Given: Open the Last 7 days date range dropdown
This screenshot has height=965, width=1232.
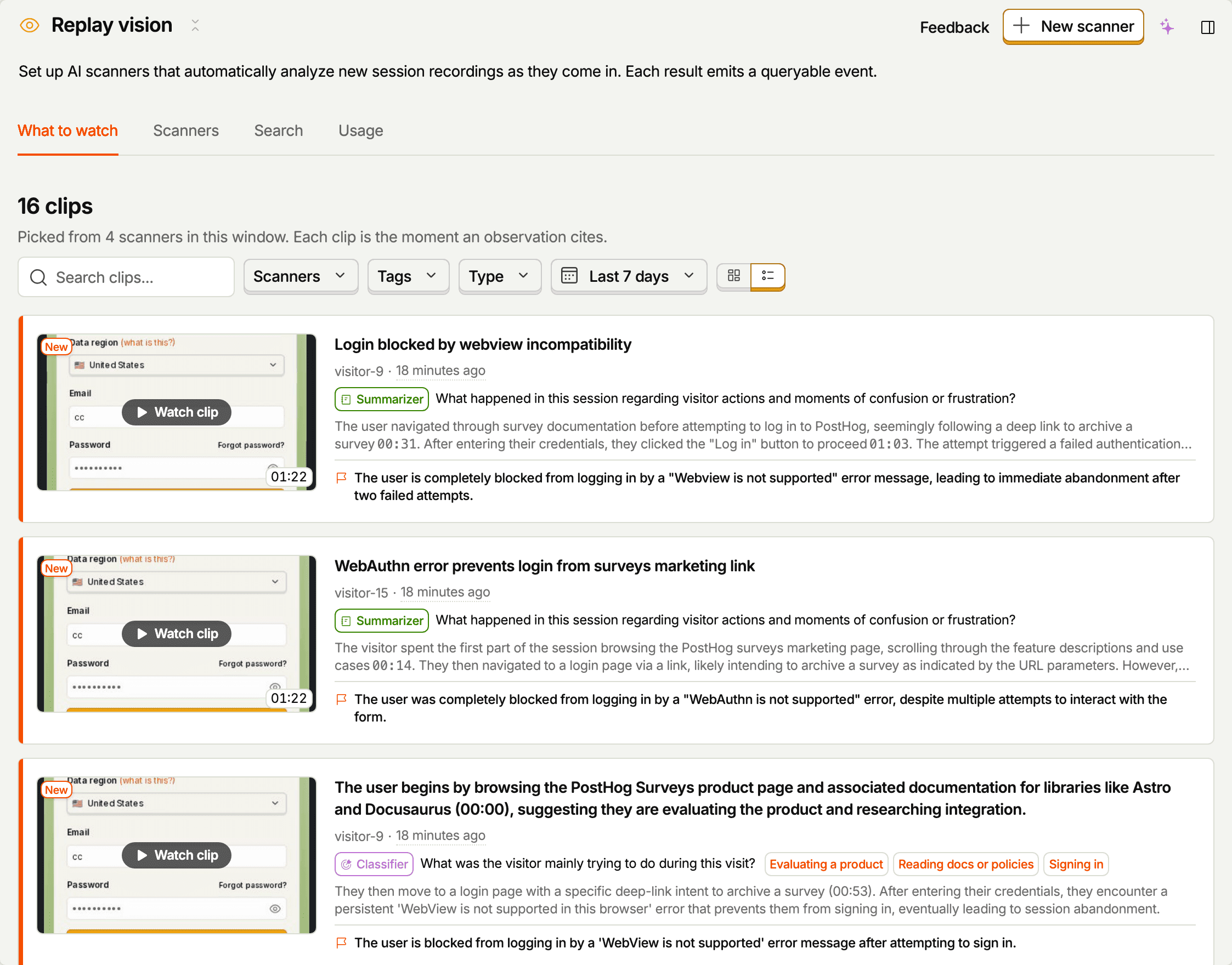Looking at the screenshot, I should [629, 276].
